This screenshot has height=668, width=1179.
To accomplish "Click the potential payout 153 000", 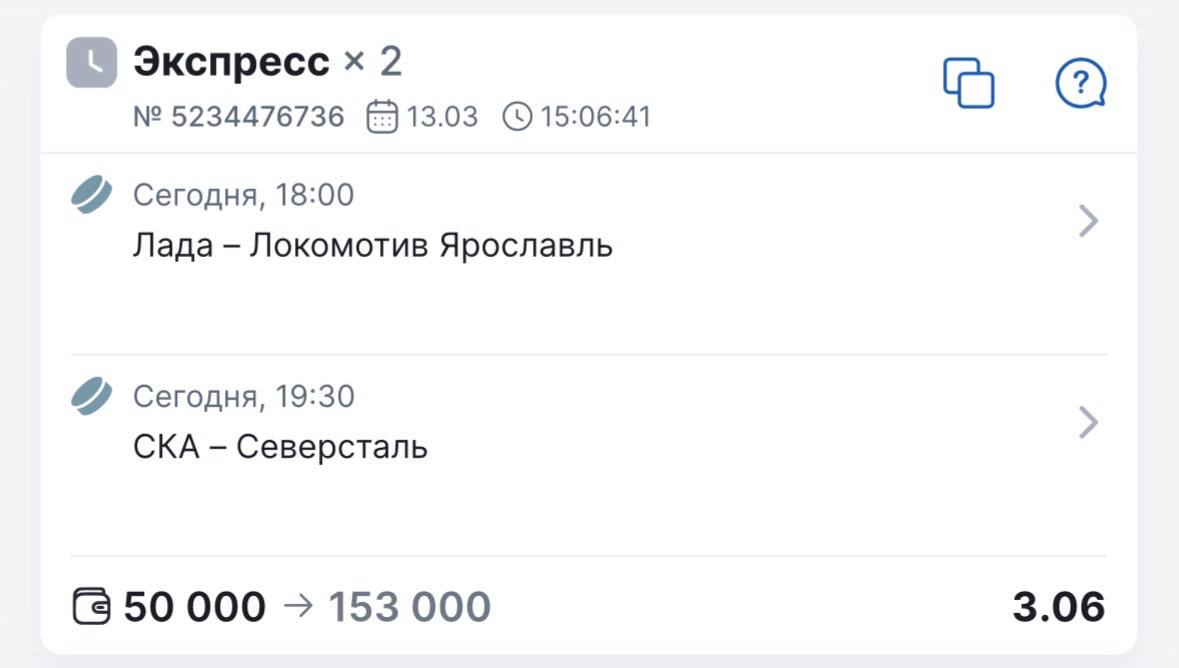I will 410,607.
